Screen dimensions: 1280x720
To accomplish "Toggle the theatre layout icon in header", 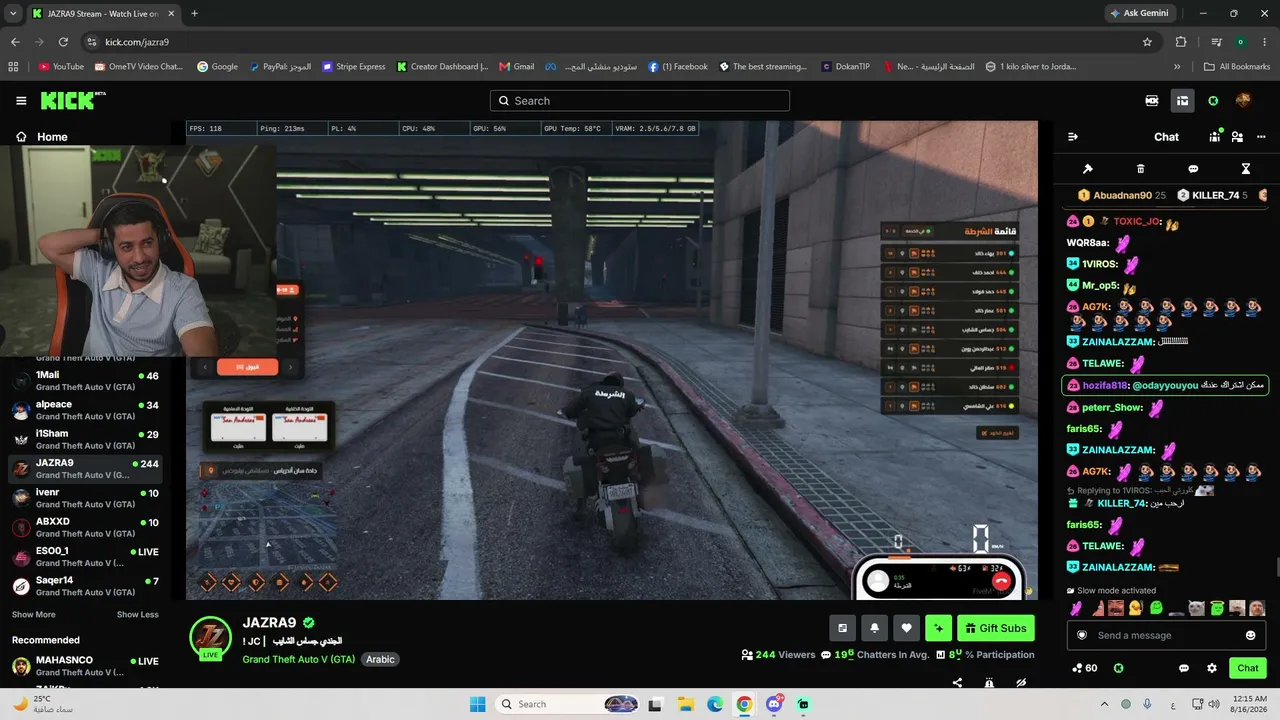I will click(x=1182, y=101).
